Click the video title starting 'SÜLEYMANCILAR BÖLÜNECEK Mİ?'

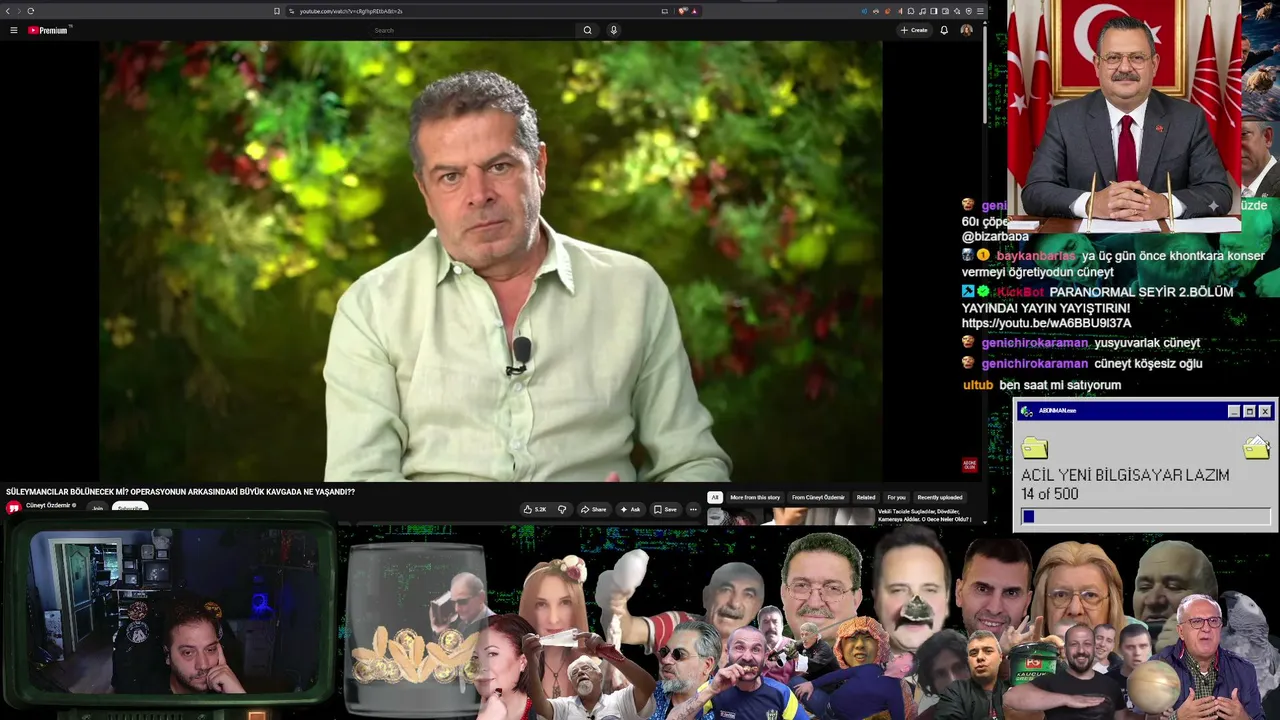[x=181, y=492]
